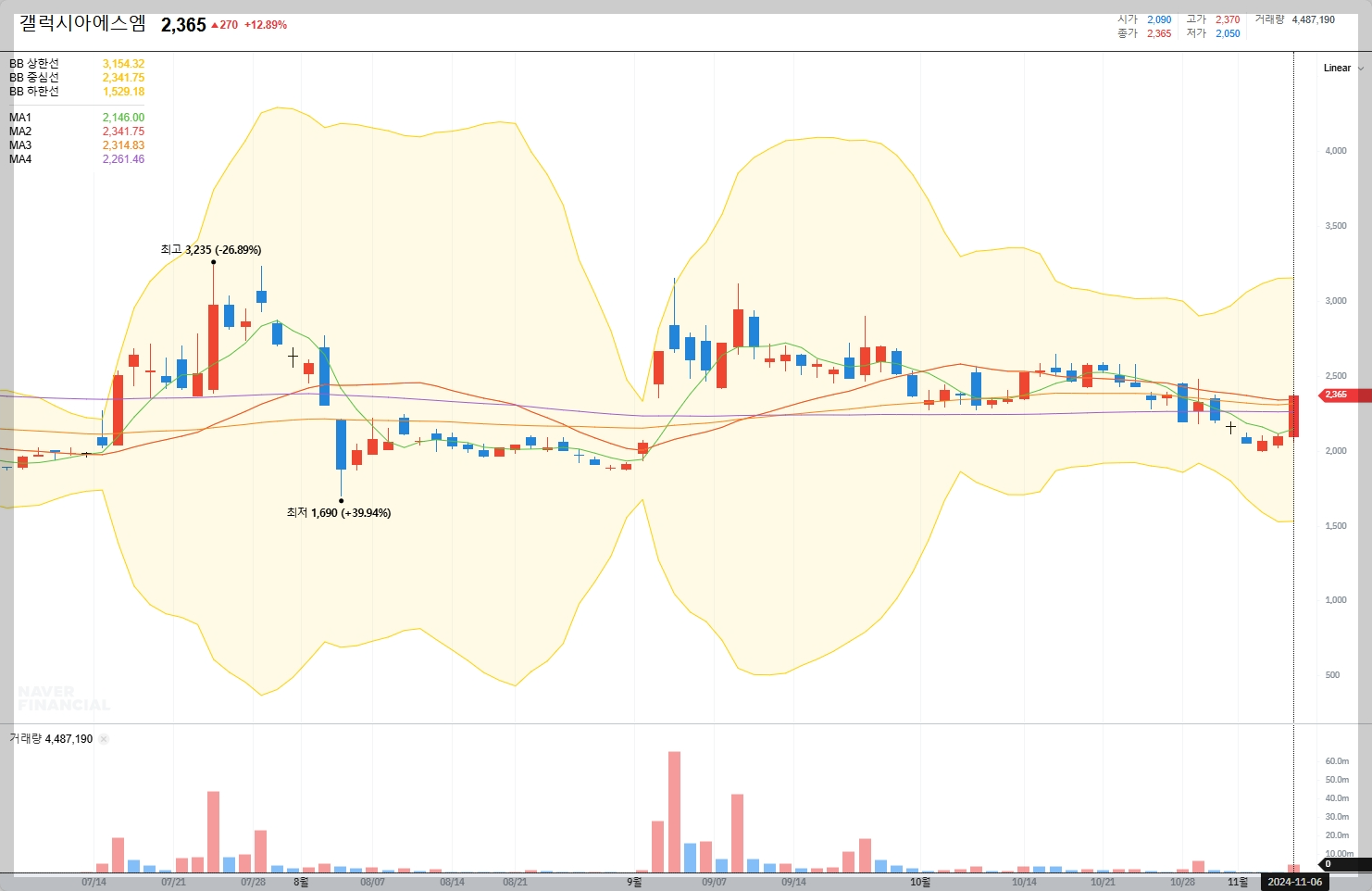Viewport: 1372px width, 891px height.
Task: Click the 고가 high price 2,370
Action: [x=1228, y=19]
